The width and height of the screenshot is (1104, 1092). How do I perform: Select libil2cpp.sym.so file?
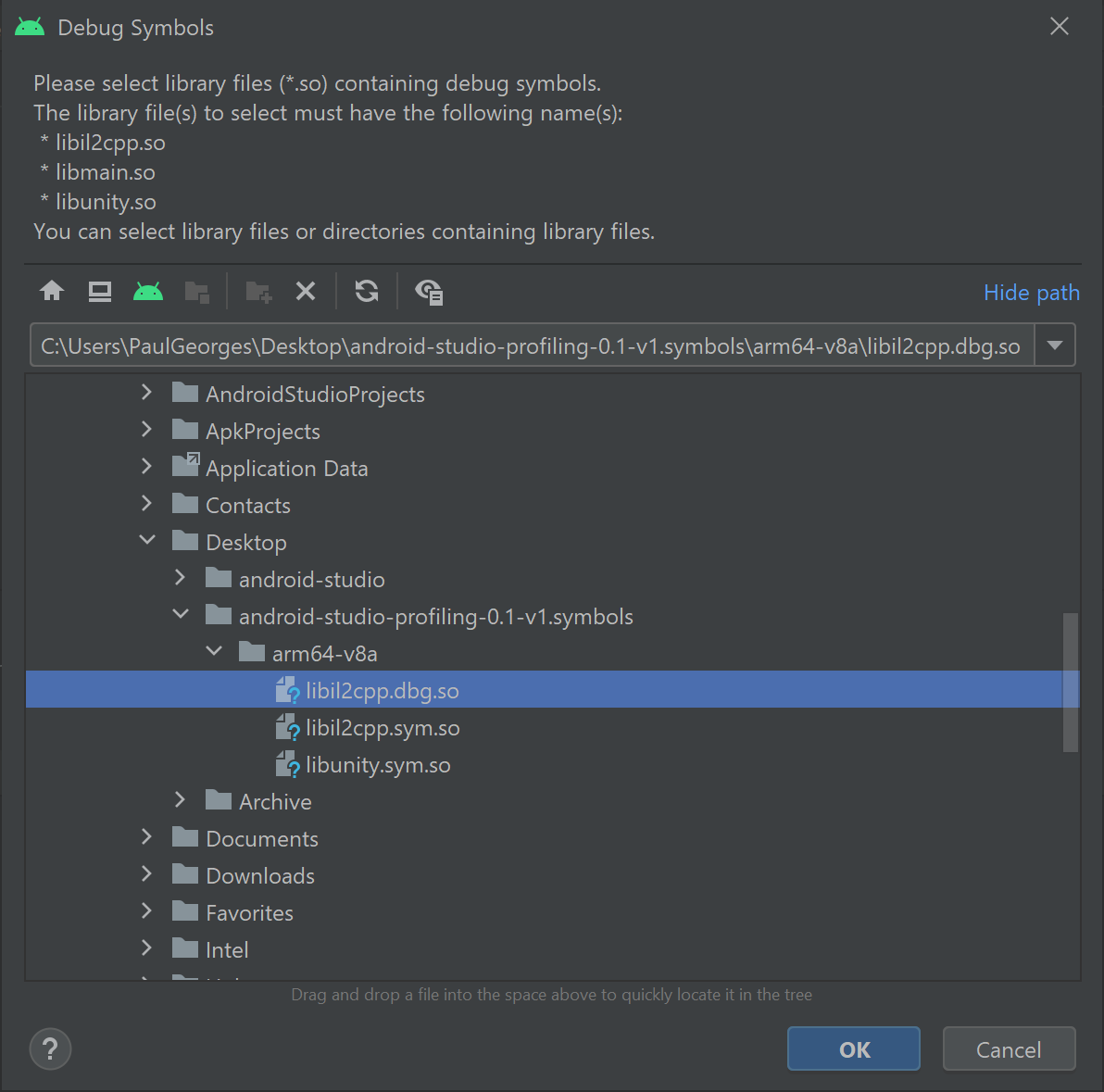[x=382, y=728]
